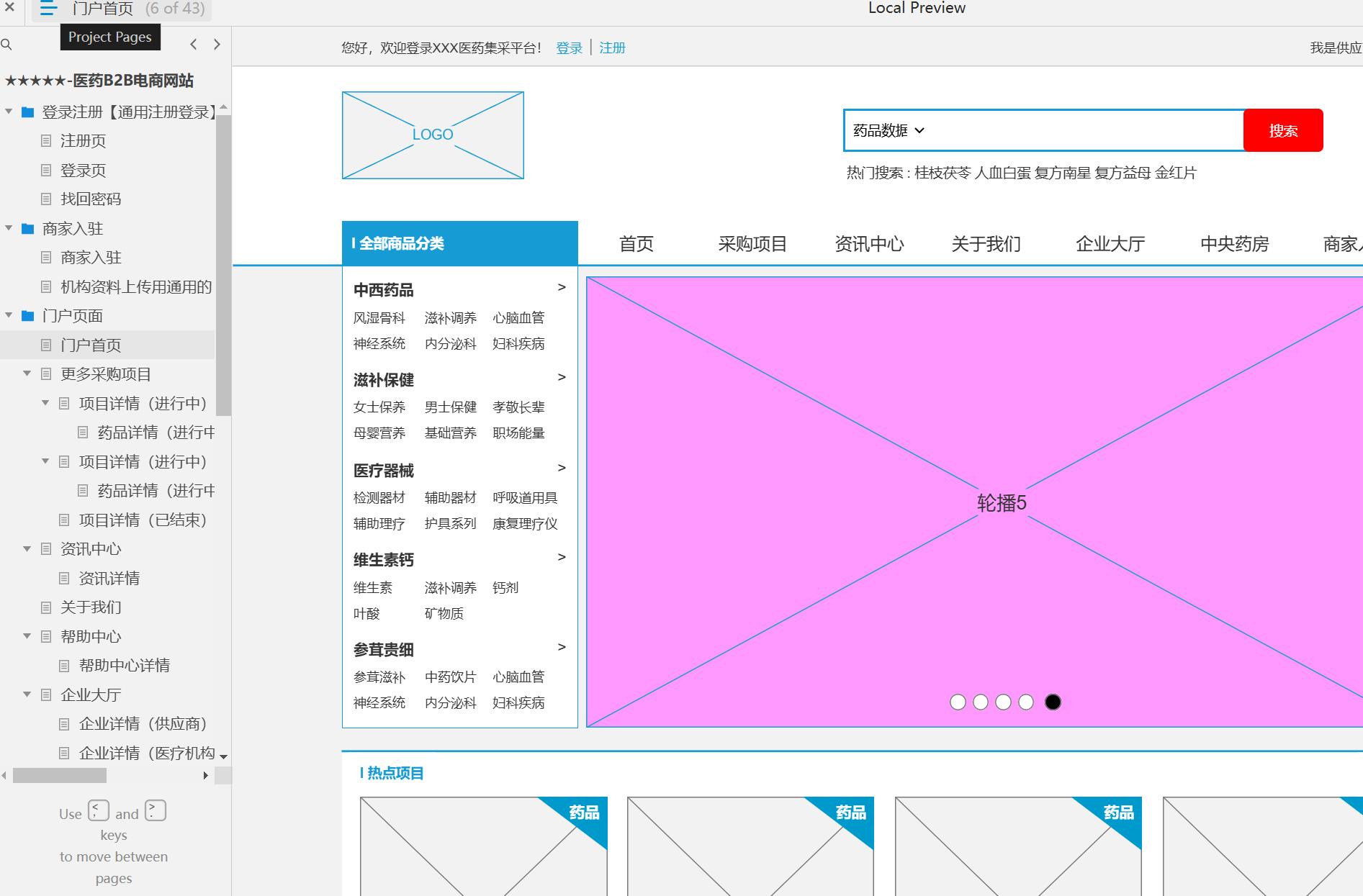The image size is (1363, 896).
Task: Collapse the 企业大厅 tree node
Action: tap(27, 694)
